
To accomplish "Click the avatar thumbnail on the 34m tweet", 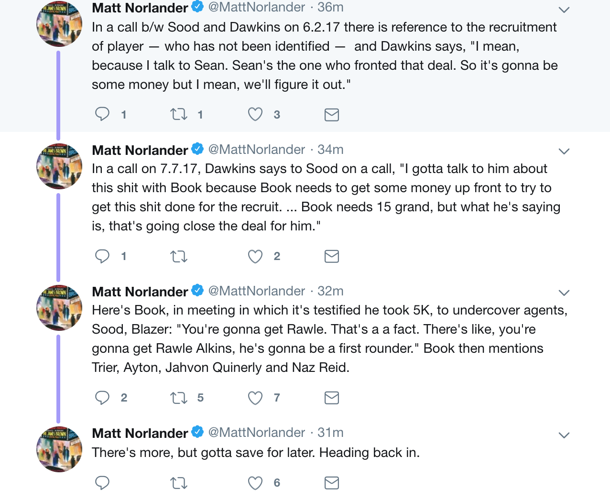I will [59, 166].
